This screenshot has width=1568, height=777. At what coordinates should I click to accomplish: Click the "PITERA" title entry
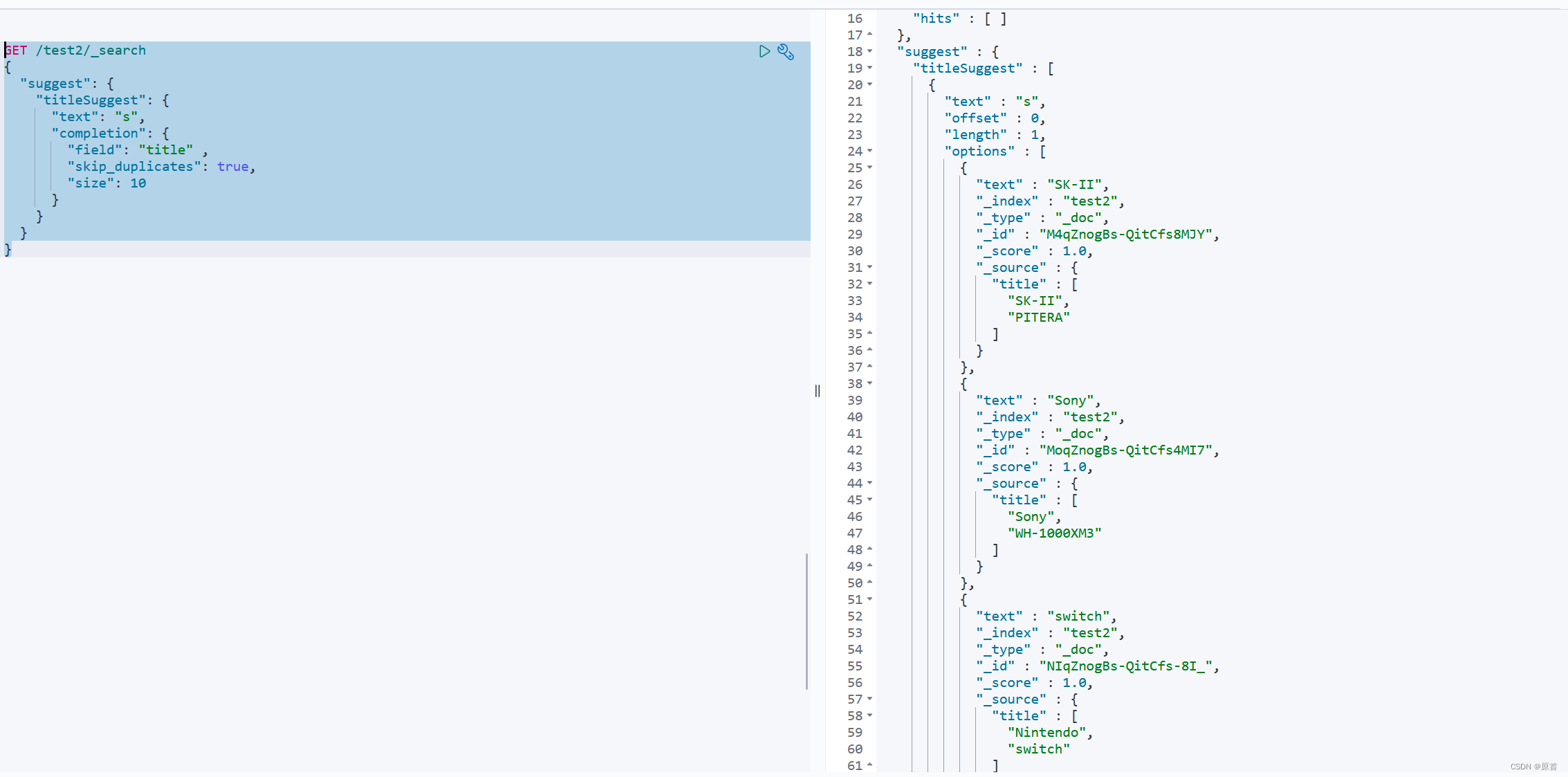click(1038, 318)
